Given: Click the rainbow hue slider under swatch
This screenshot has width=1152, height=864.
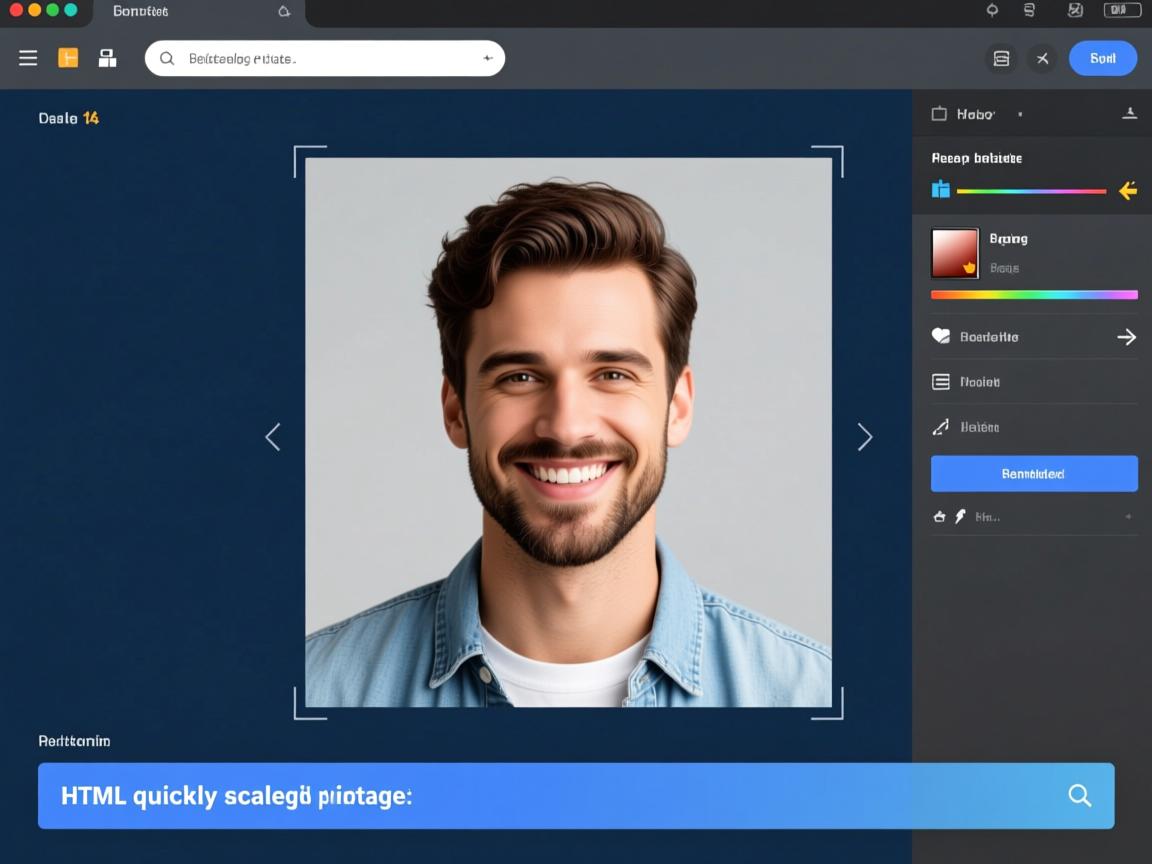Looking at the screenshot, I should pos(1034,295).
